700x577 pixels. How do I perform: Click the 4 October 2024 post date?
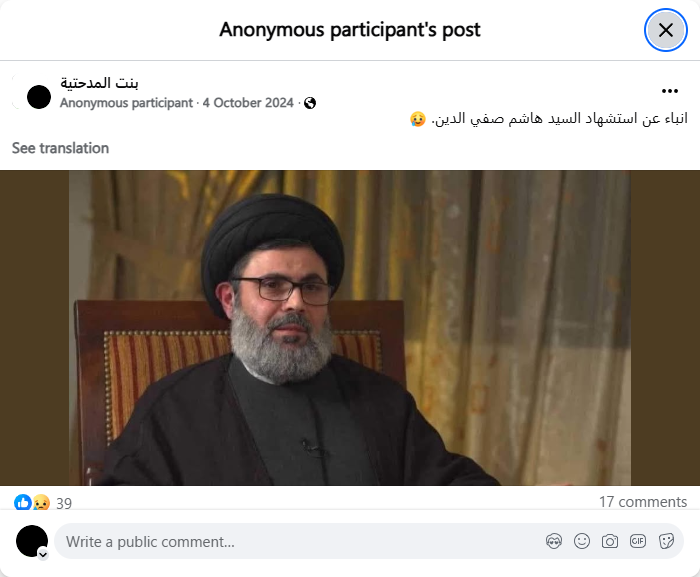click(x=248, y=103)
